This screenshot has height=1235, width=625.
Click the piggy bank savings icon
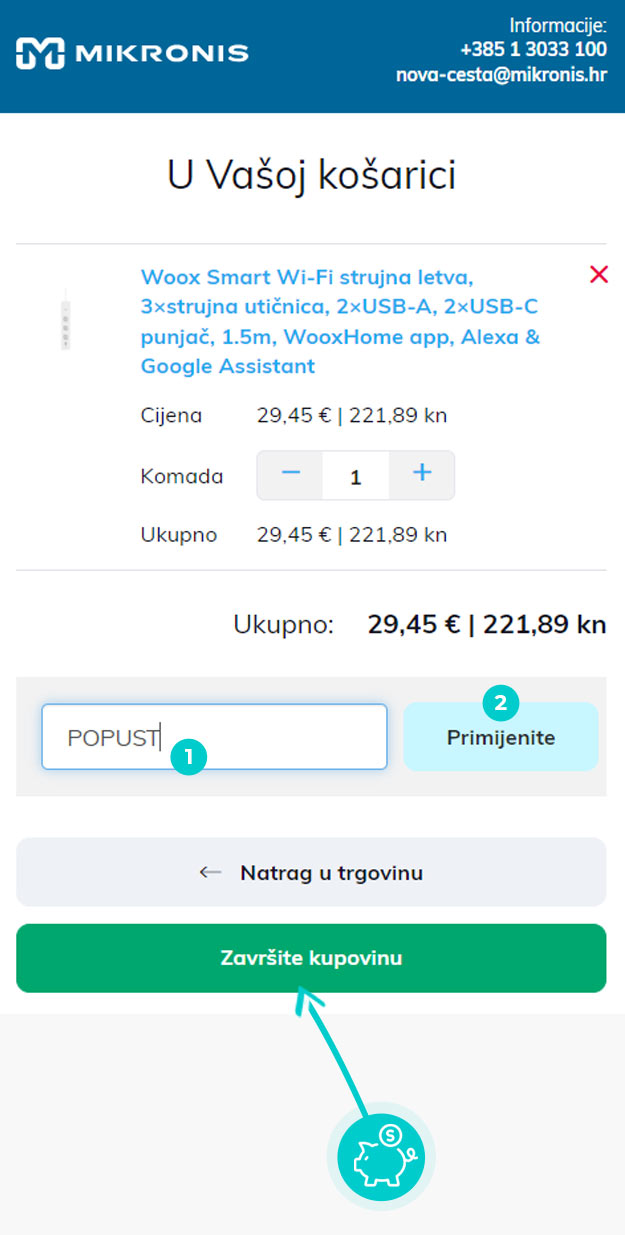click(x=381, y=1147)
